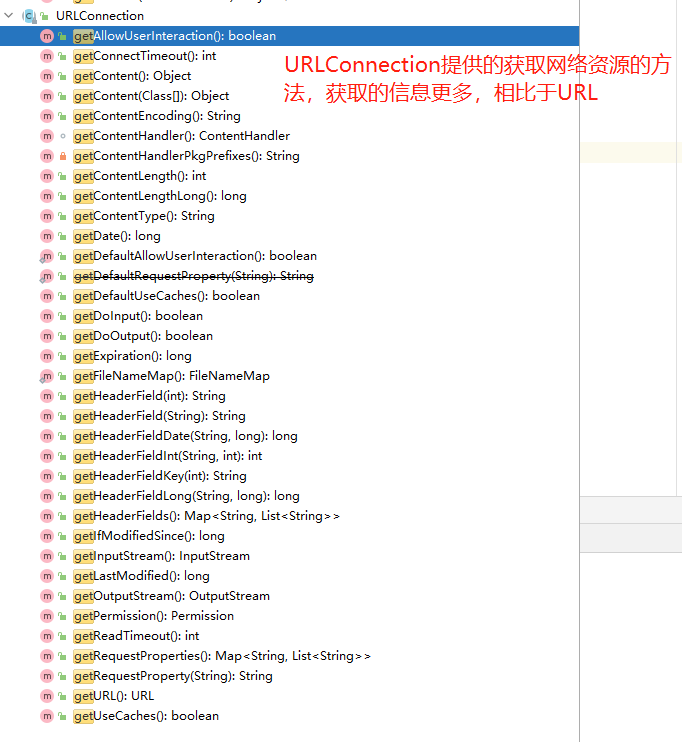This screenshot has width=682, height=742.
Task: Select getContentLength(): int
Action: click(140, 176)
